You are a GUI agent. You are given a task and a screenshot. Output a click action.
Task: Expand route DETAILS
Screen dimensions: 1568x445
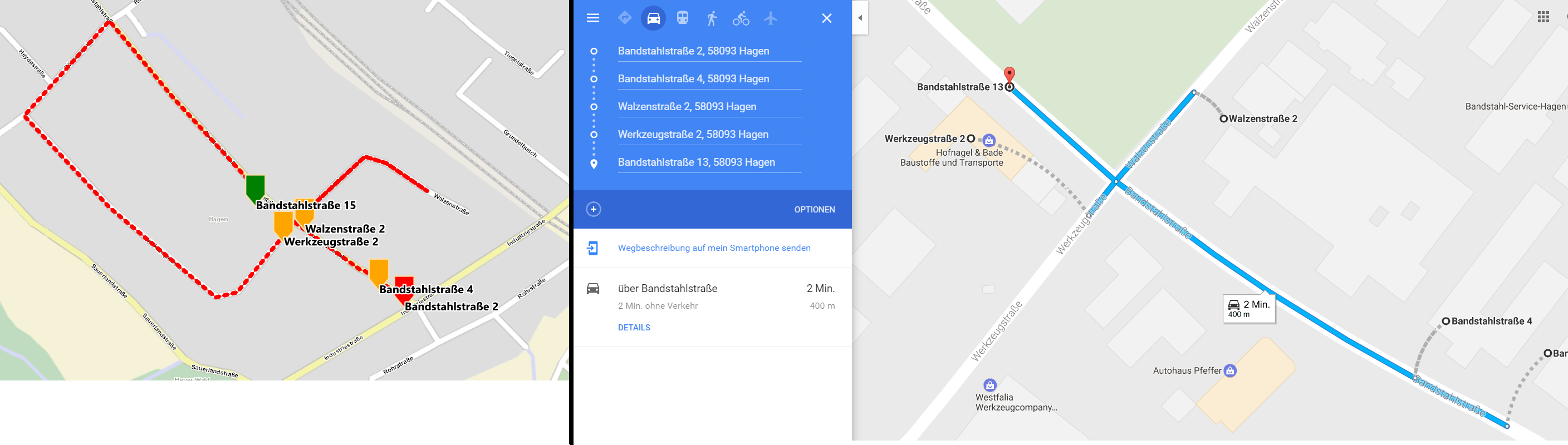(x=634, y=327)
